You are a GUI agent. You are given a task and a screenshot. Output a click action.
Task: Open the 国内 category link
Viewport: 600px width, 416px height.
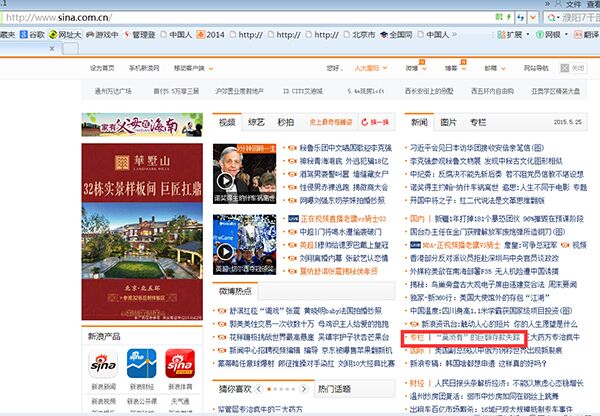[x=417, y=219]
